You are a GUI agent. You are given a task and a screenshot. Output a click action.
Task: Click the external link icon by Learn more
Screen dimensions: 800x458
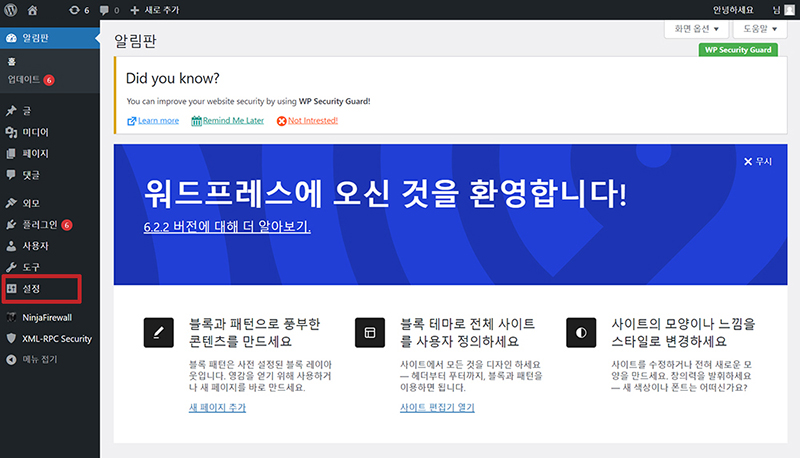132,121
